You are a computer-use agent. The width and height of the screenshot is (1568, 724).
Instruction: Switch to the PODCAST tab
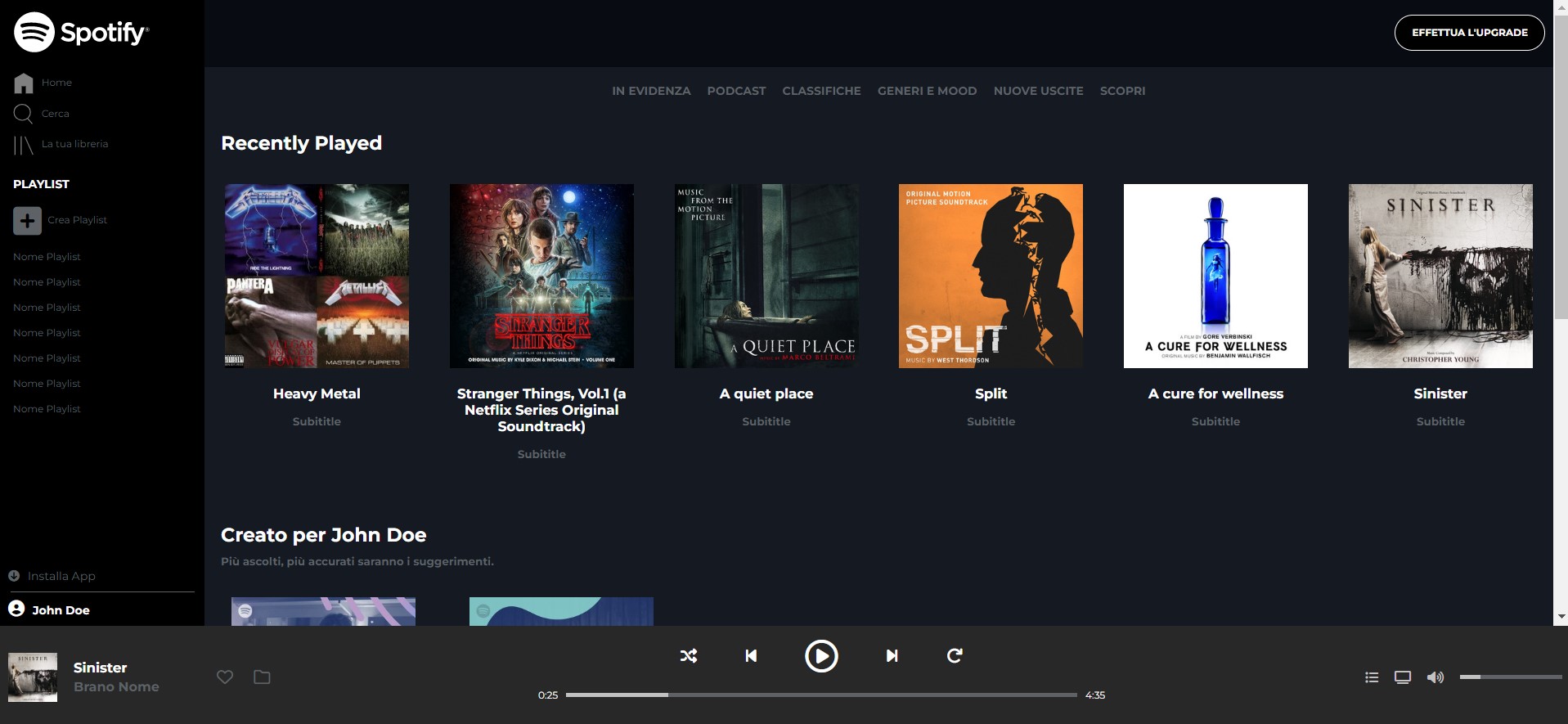(736, 91)
